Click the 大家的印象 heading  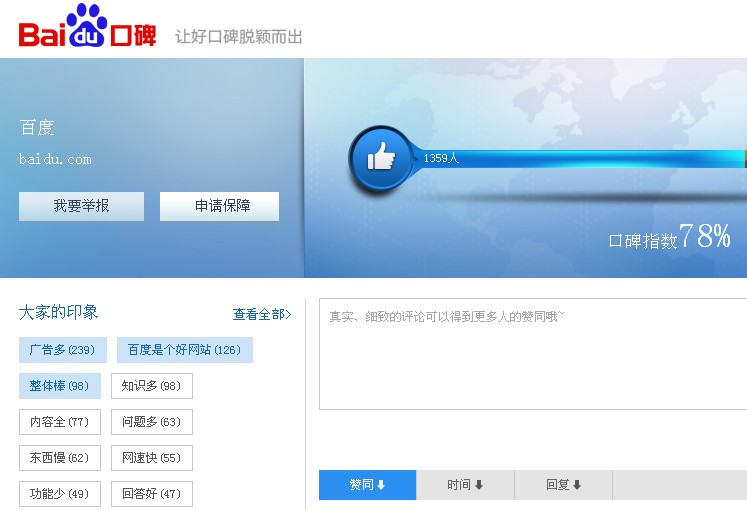point(59,312)
